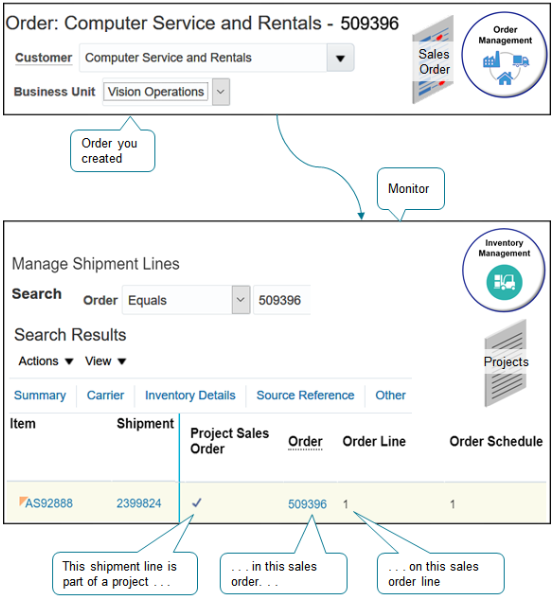Open order link 509396 in results
The image size is (554, 597).
pos(307,504)
